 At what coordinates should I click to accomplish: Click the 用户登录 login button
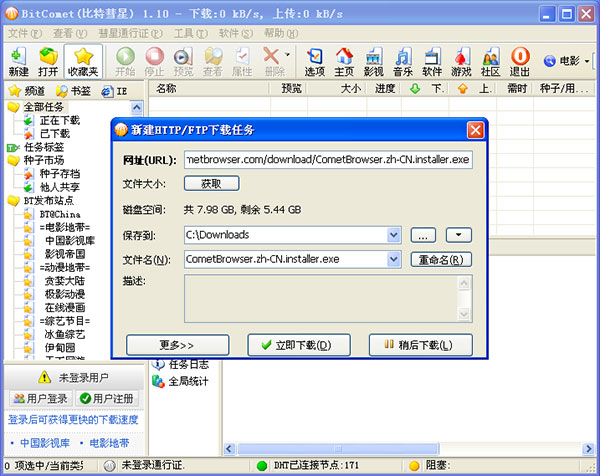point(41,399)
